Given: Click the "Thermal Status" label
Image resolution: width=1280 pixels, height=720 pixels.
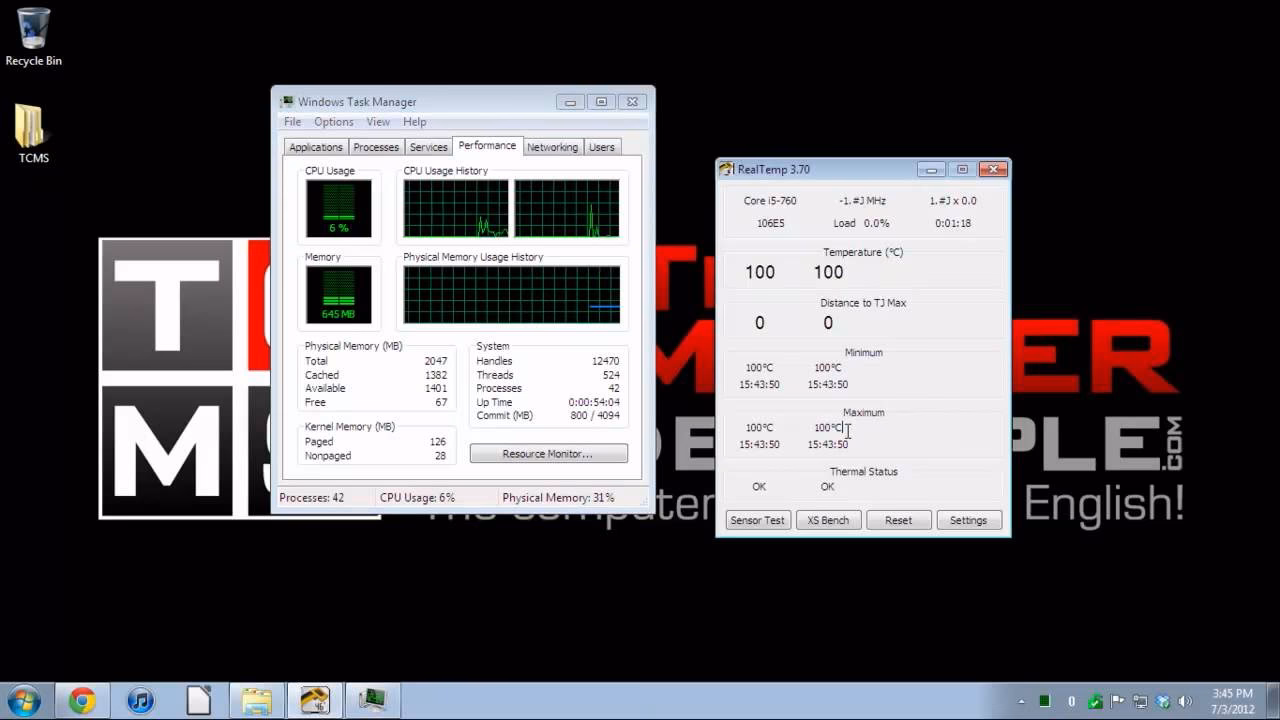Looking at the screenshot, I should (864, 472).
